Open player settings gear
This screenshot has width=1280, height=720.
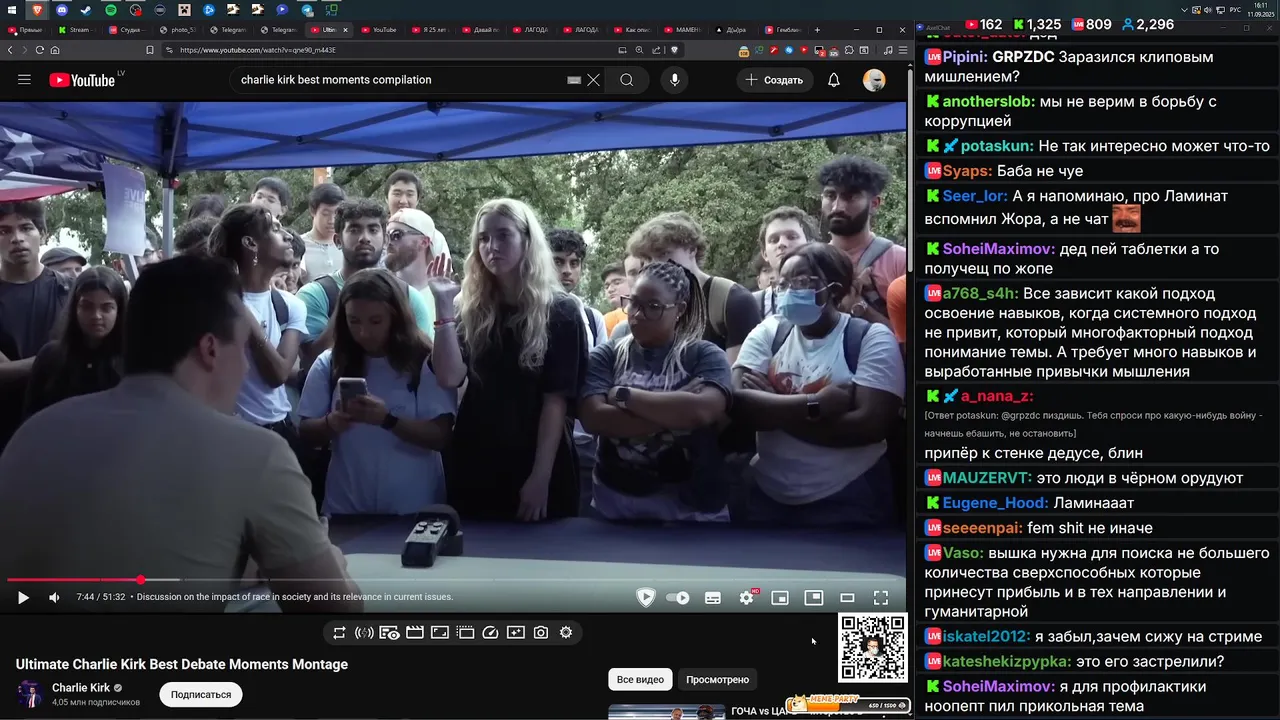click(x=746, y=598)
